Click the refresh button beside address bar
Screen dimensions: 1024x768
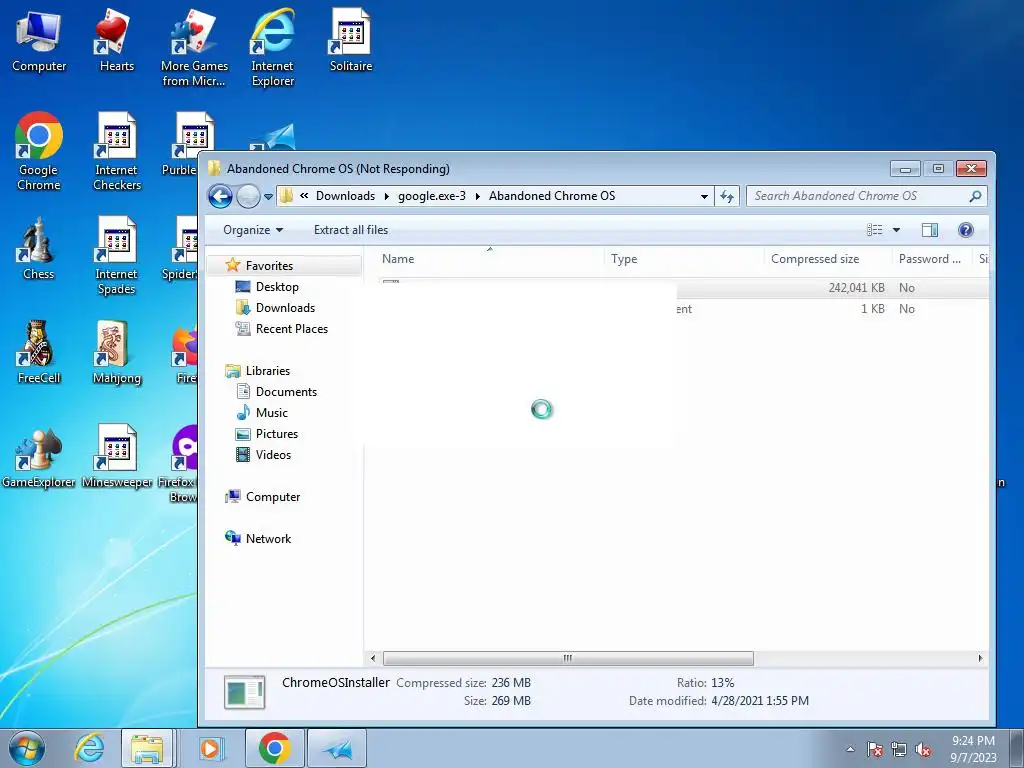(x=727, y=196)
